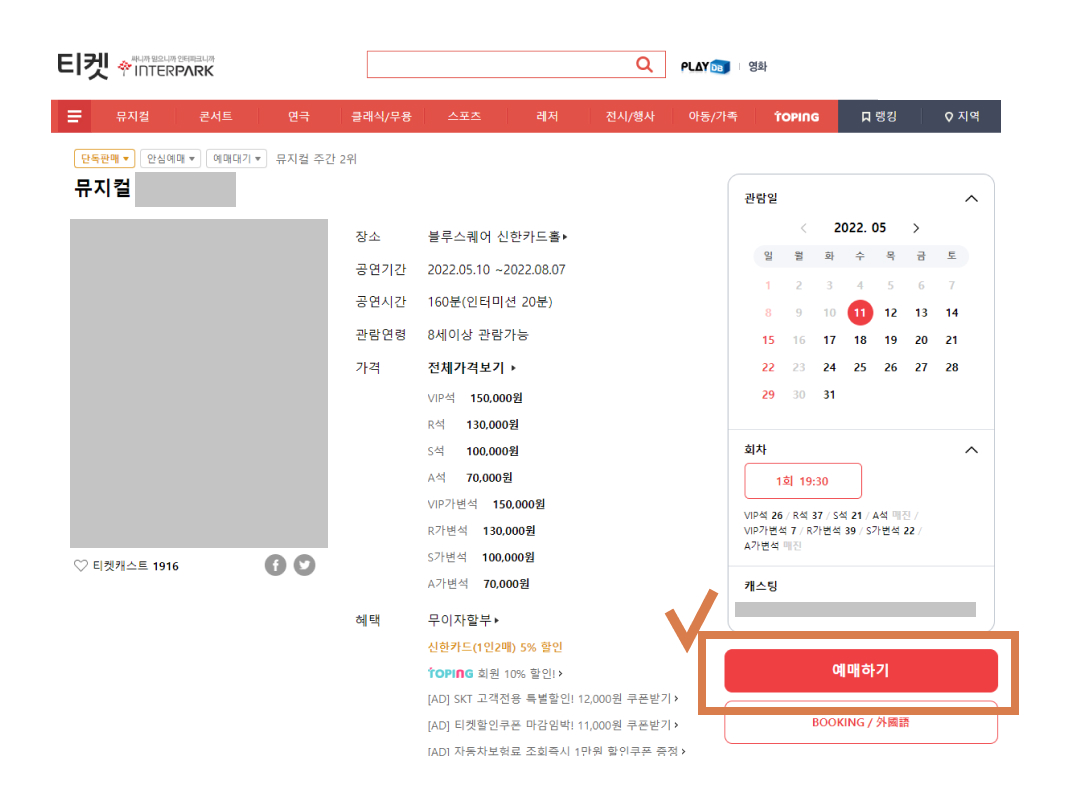Collapse the 회차 session panel chevron

(971, 449)
